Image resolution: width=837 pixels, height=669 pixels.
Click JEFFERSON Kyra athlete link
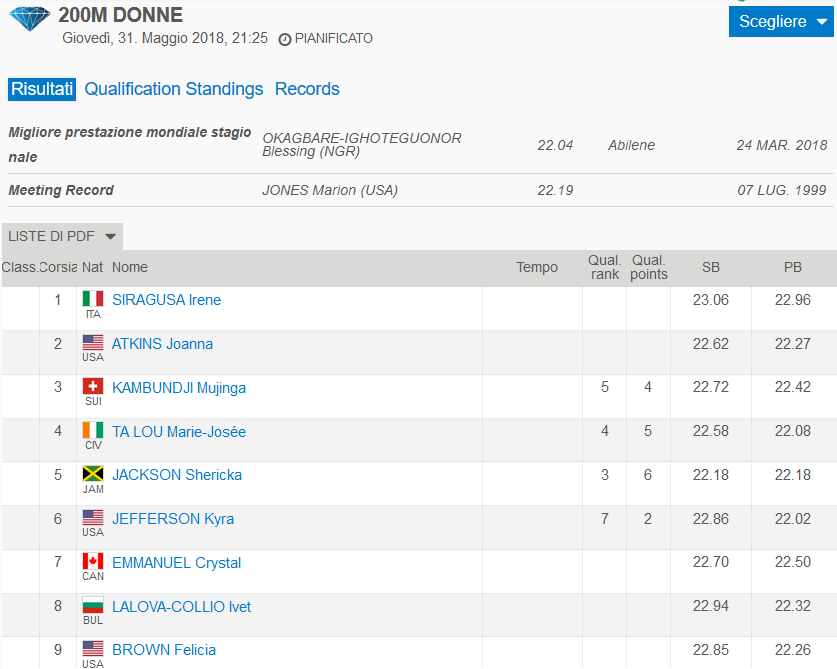point(172,519)
